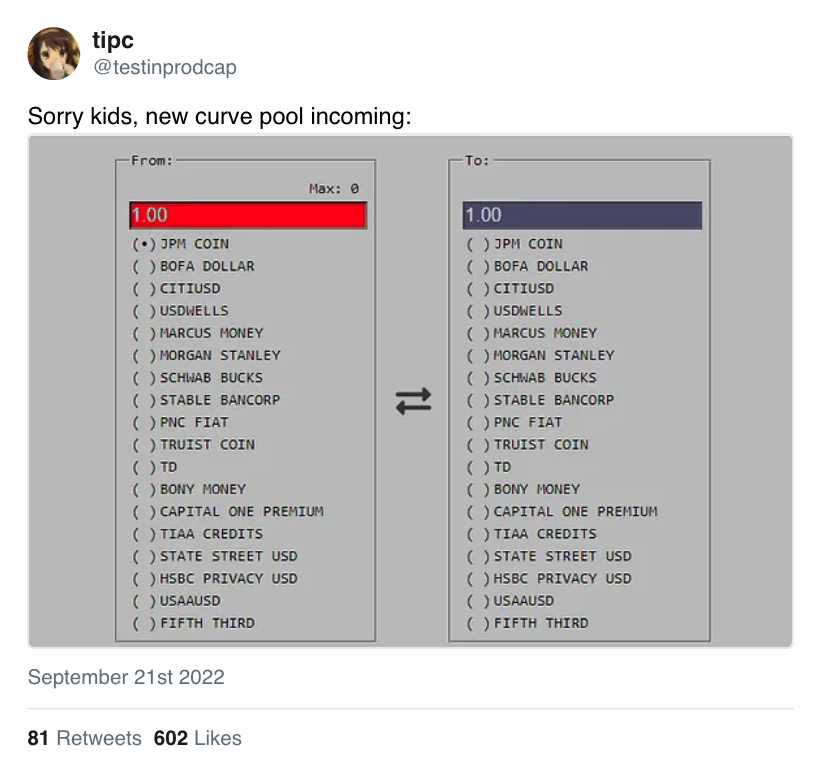Image resolution: width=820 pixels, height=766 pixels.
Task: Select STABLE BANCORP in To list
Action: pyautogui.click(x=478, y=400)
